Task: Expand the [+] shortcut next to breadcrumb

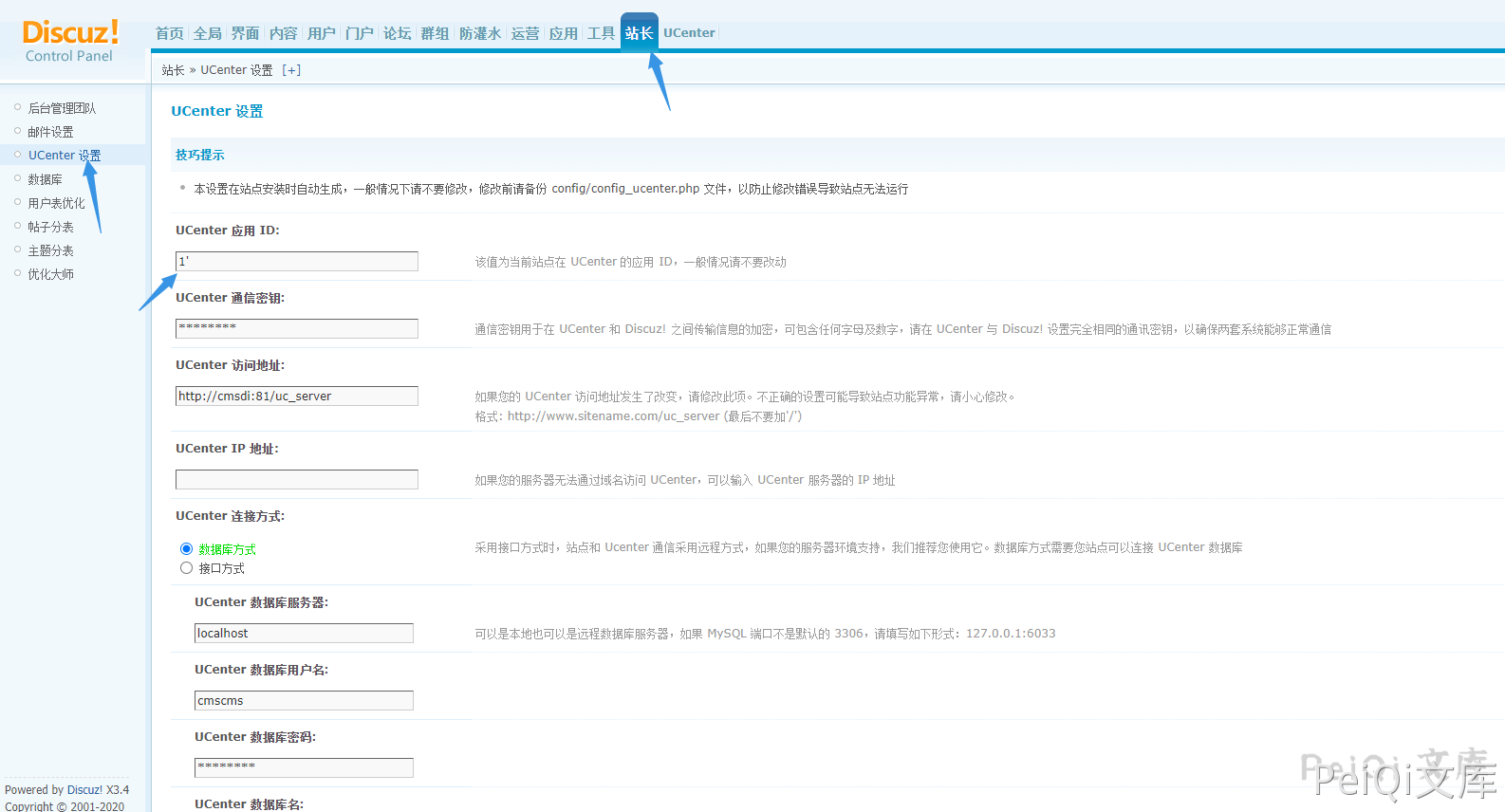Action: [x=291, y=70]
